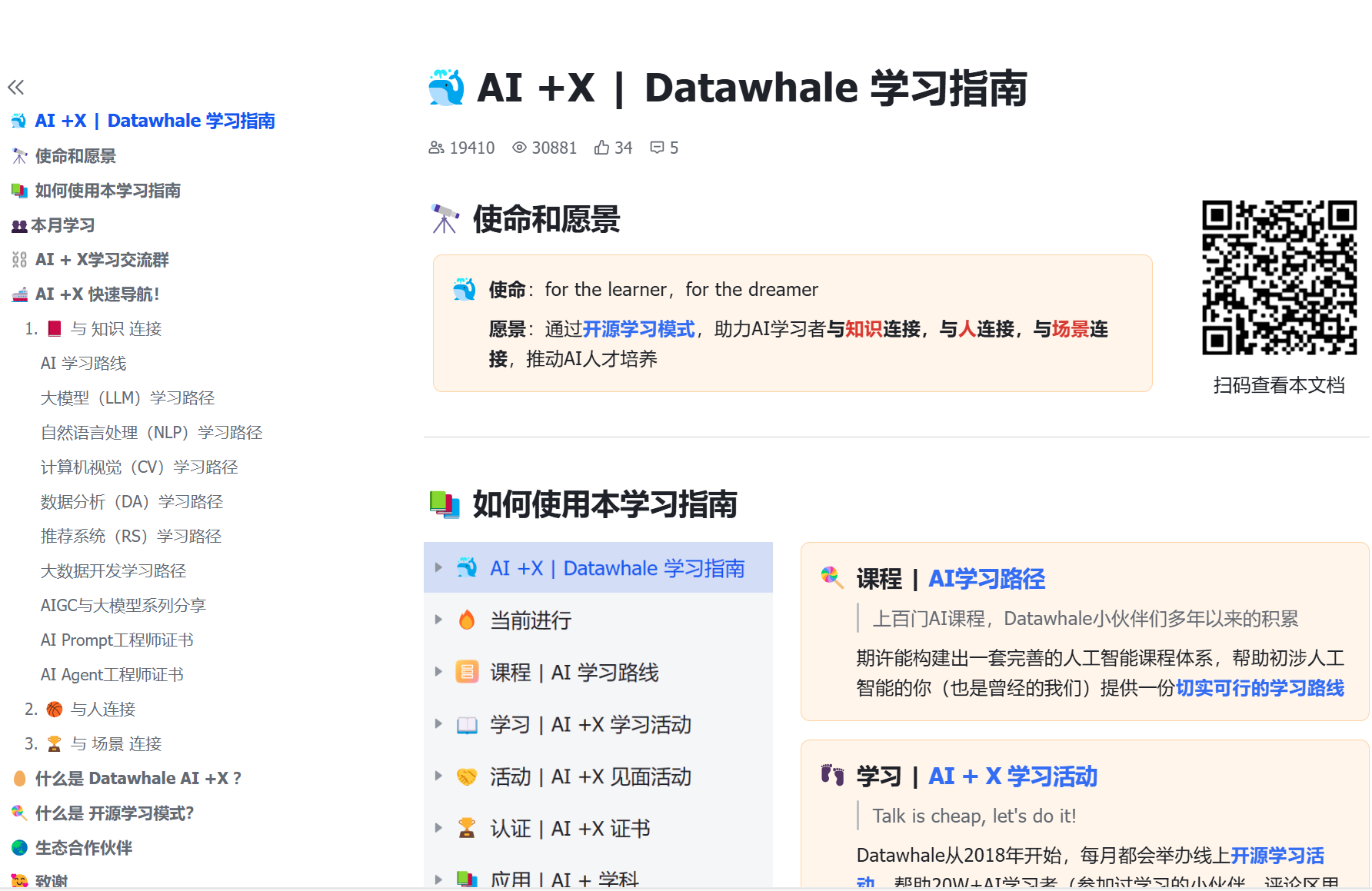
Task: Click the orange list icon in 课程 row
Action: click(x=467, y=672)
